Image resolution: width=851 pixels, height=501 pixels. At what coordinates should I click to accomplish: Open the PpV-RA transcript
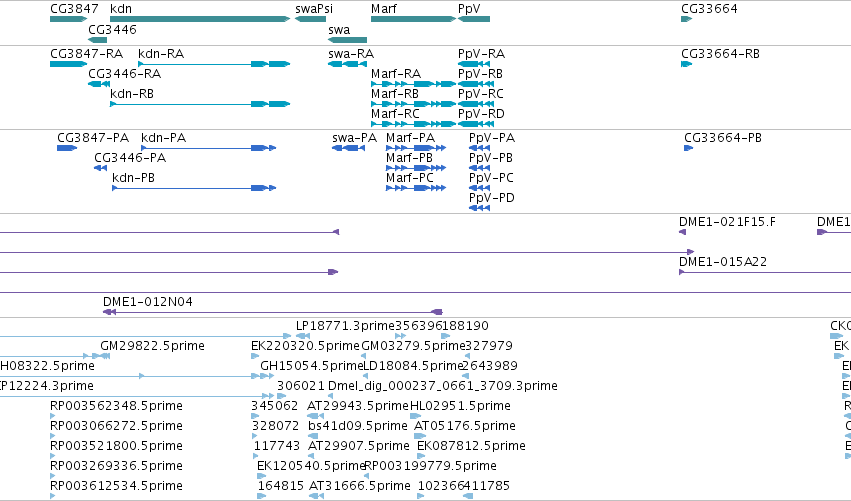(x=481, y=54)
